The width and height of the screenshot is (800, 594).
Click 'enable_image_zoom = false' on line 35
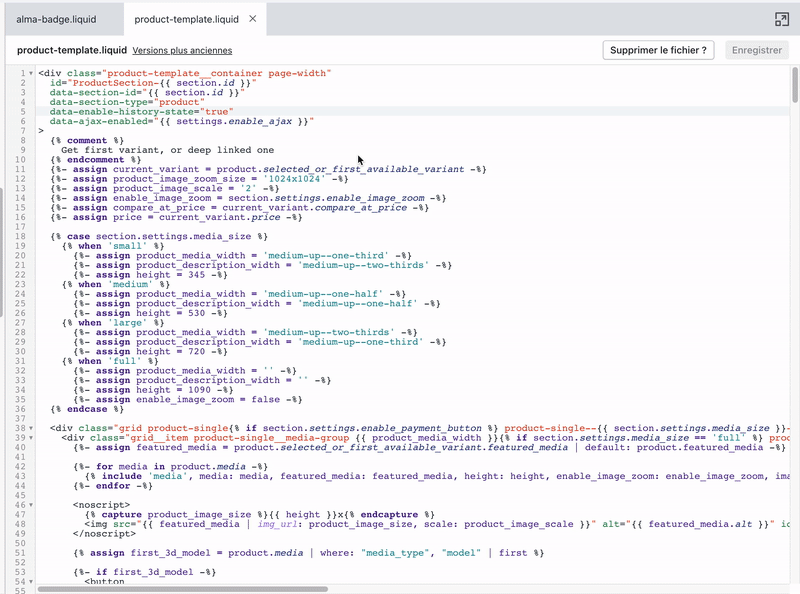pos(208,400)
